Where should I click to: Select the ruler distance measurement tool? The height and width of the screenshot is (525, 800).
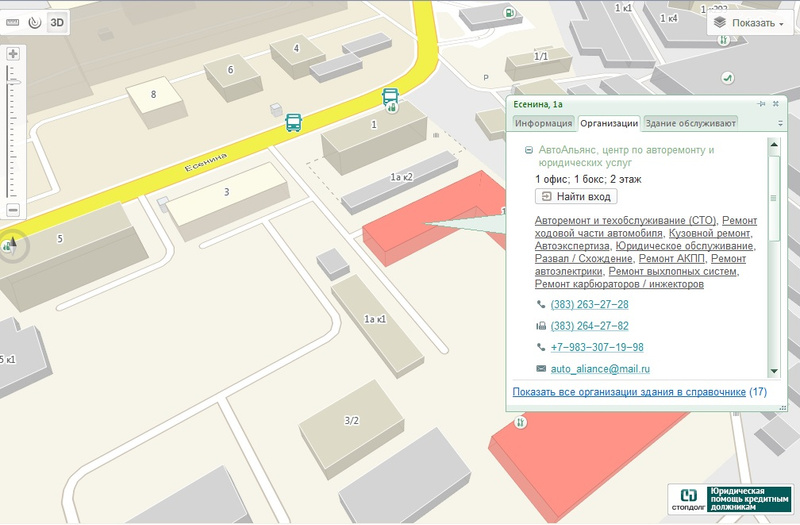13,22
